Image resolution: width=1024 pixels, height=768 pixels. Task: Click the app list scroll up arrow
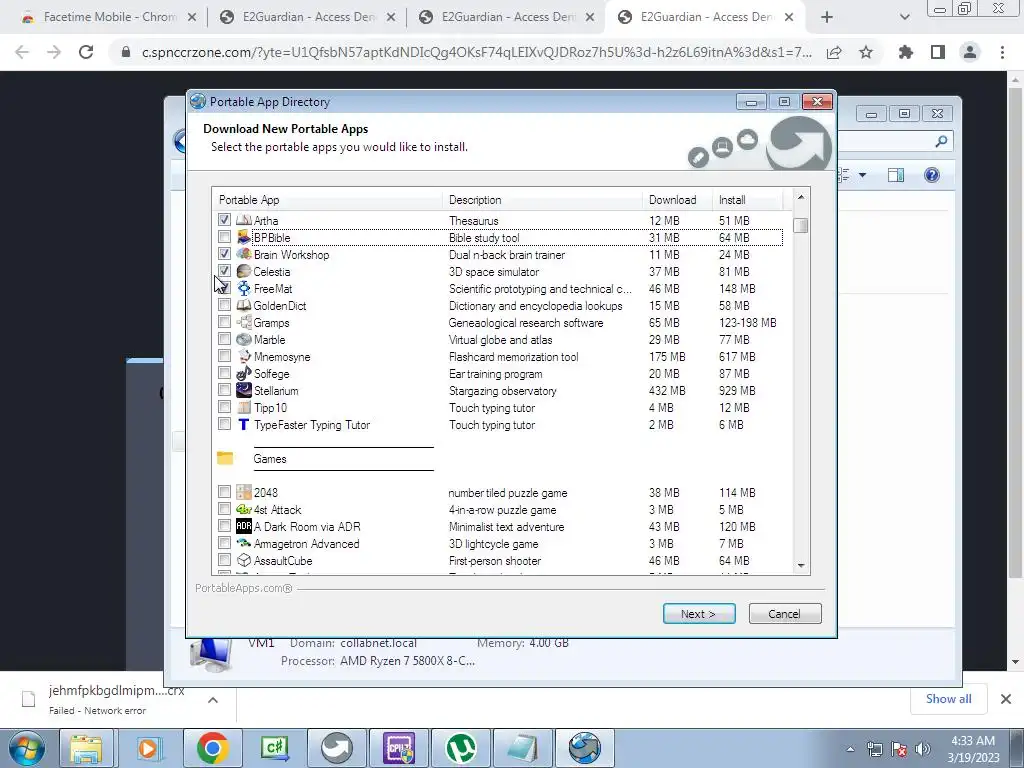tap(801, 197)
